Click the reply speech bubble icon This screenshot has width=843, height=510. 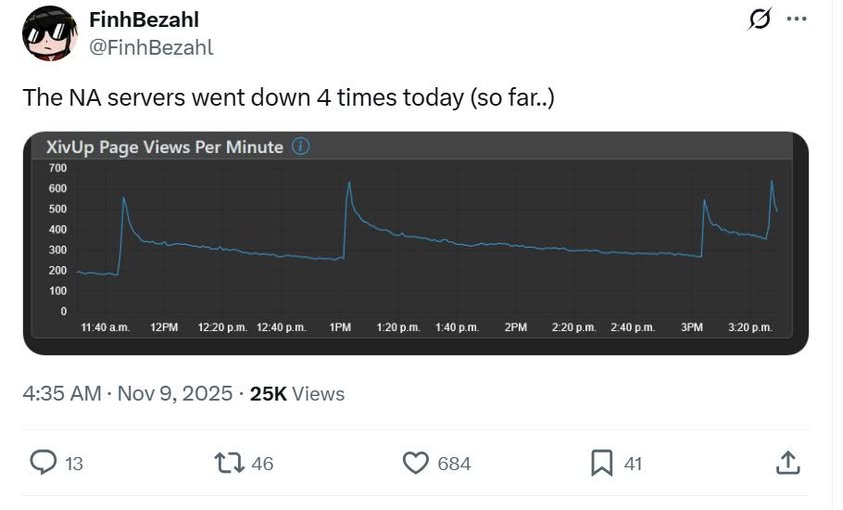(43, 462)
